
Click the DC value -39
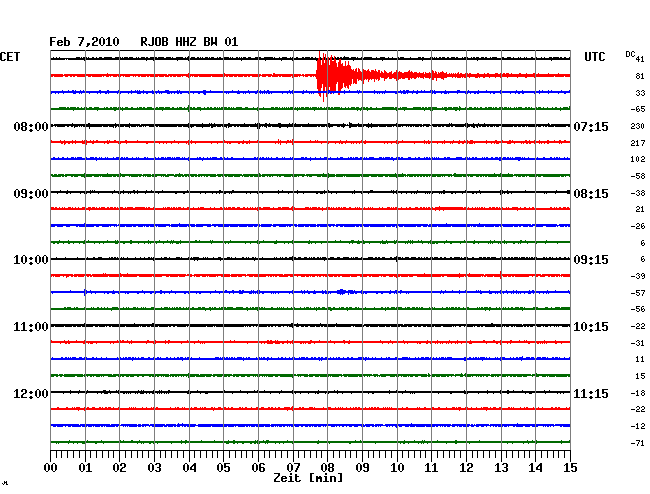[x=638, y=276]
